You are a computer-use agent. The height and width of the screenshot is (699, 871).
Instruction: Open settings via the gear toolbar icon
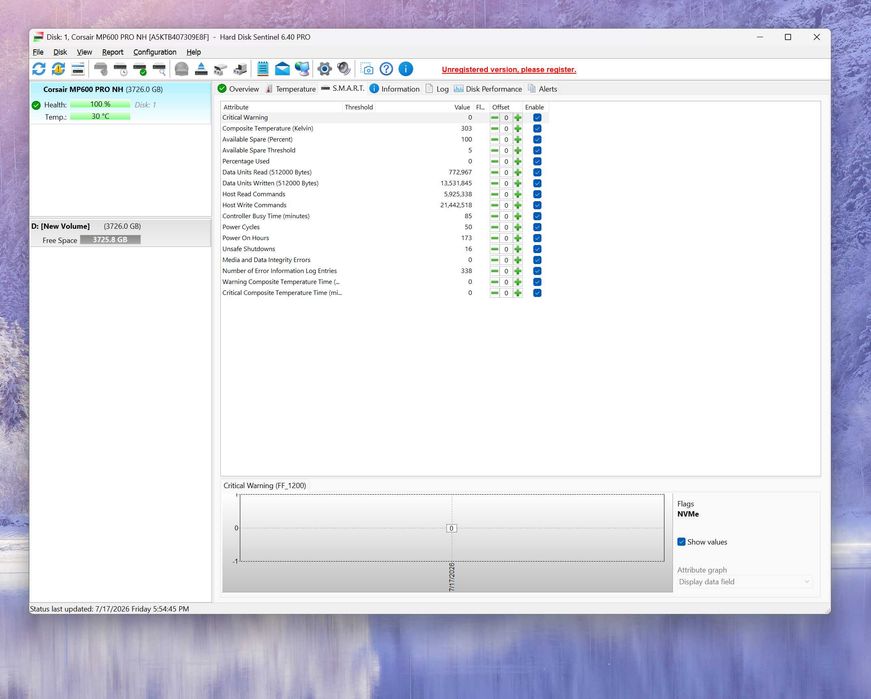[324, 69]
